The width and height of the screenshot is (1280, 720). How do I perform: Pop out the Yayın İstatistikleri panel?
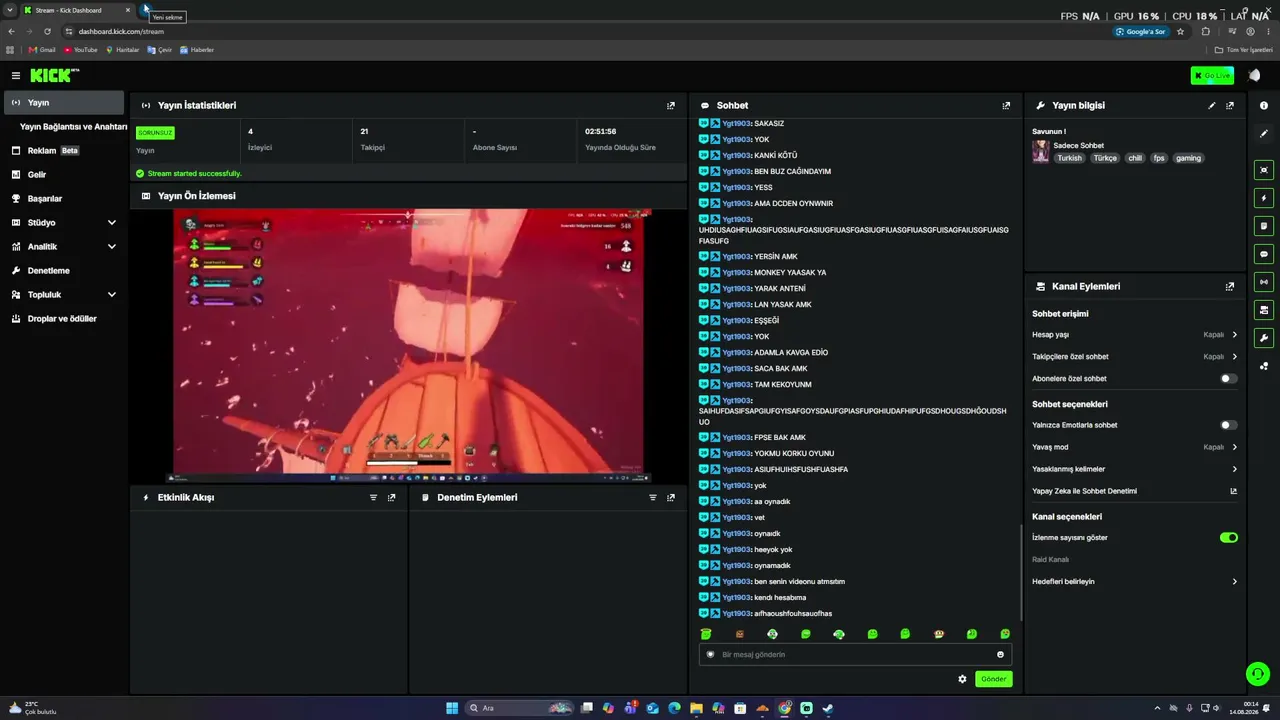pos(671,105)
